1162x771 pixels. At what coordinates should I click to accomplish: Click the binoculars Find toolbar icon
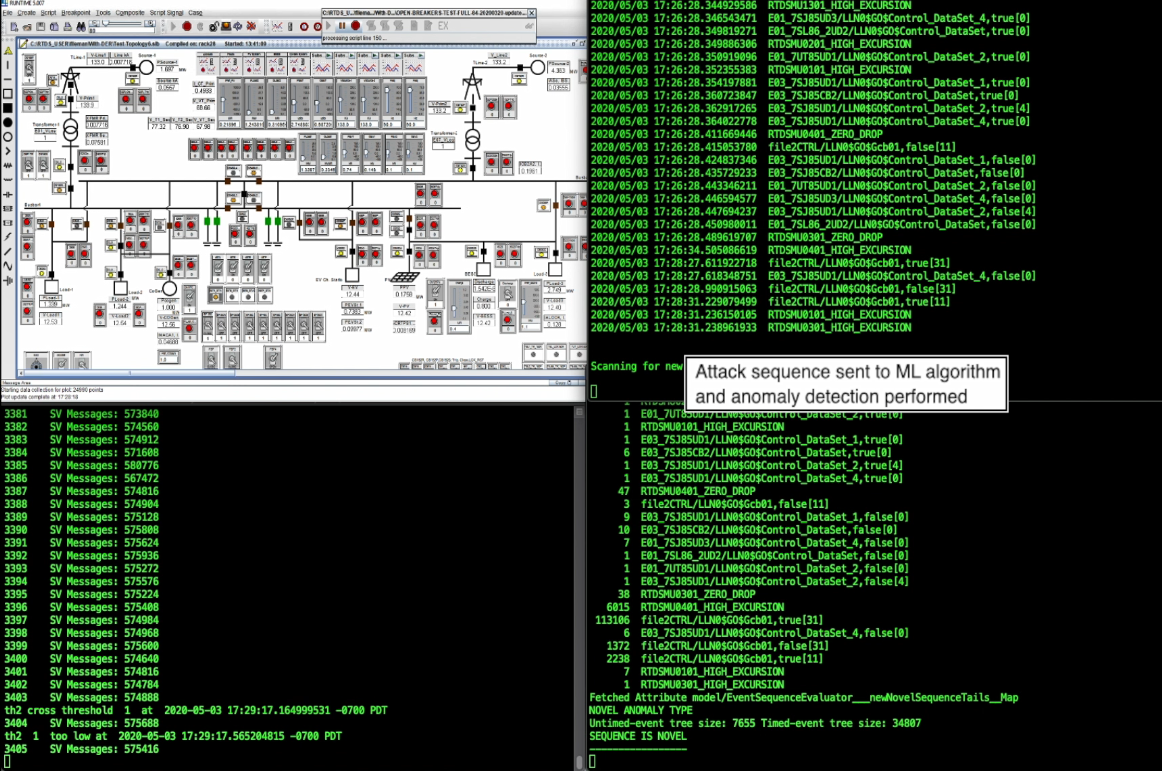click(x=81, y=27)
